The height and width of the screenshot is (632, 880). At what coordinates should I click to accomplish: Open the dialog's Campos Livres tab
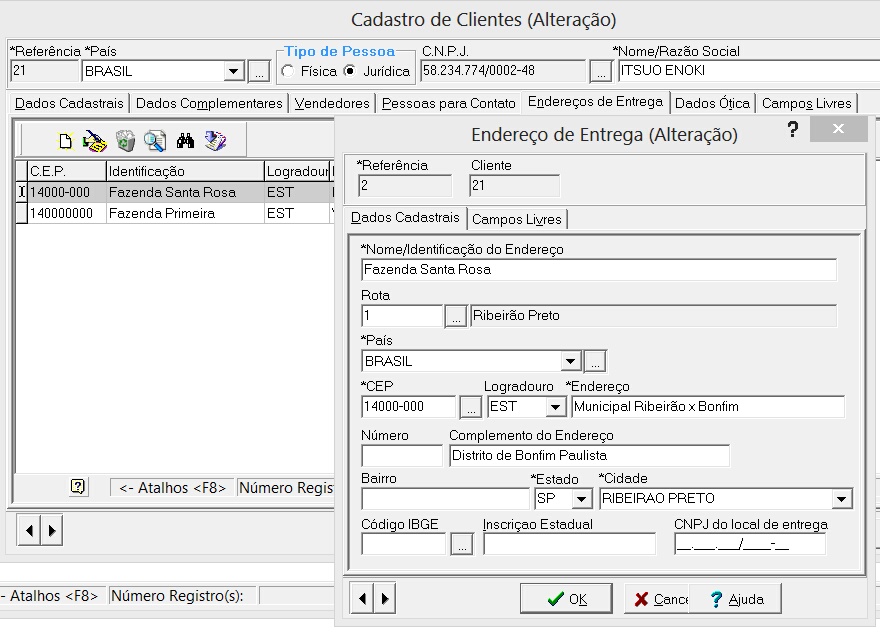pyautogui.click(x=516, y=219)
